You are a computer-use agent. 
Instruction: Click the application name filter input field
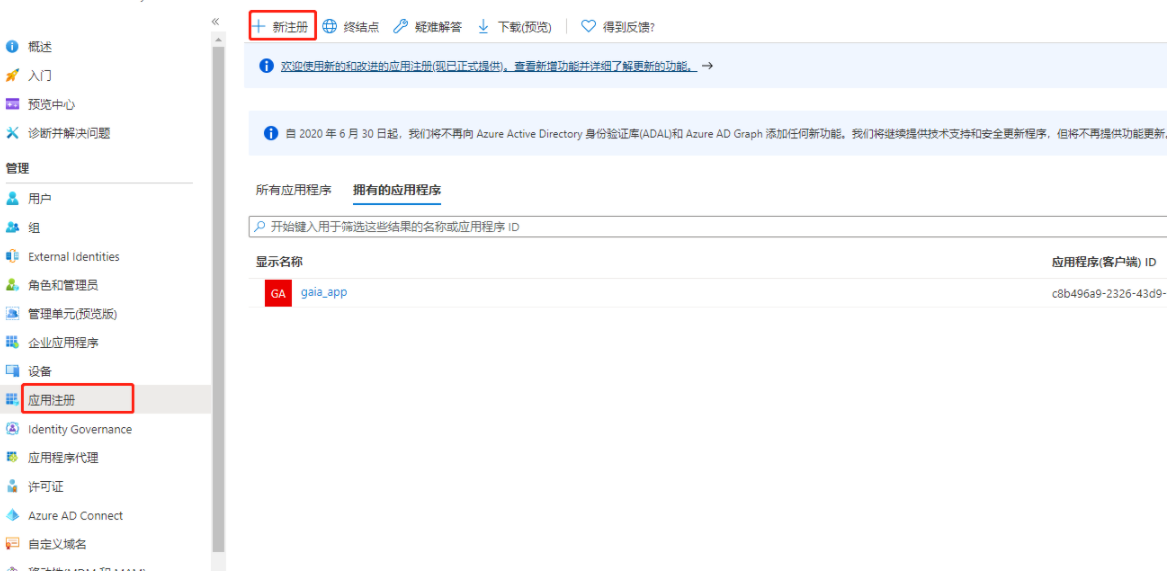[x=707, y=227]
